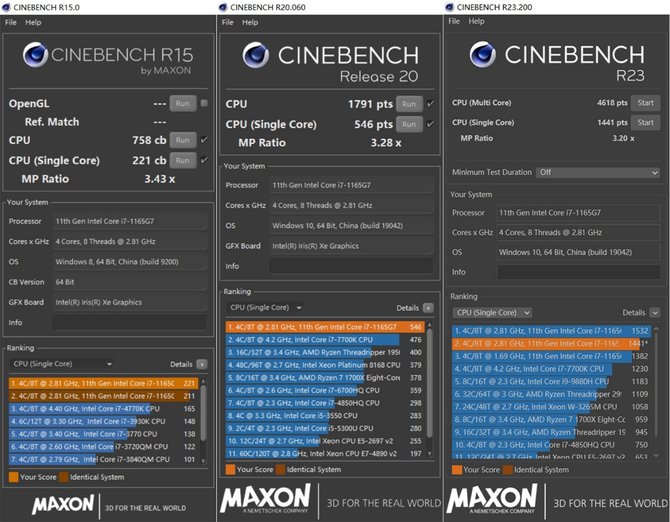Click the Details arrow icon in R15 ranking
This screenshot has height=522, width=670.
click(x=202, y=364)
